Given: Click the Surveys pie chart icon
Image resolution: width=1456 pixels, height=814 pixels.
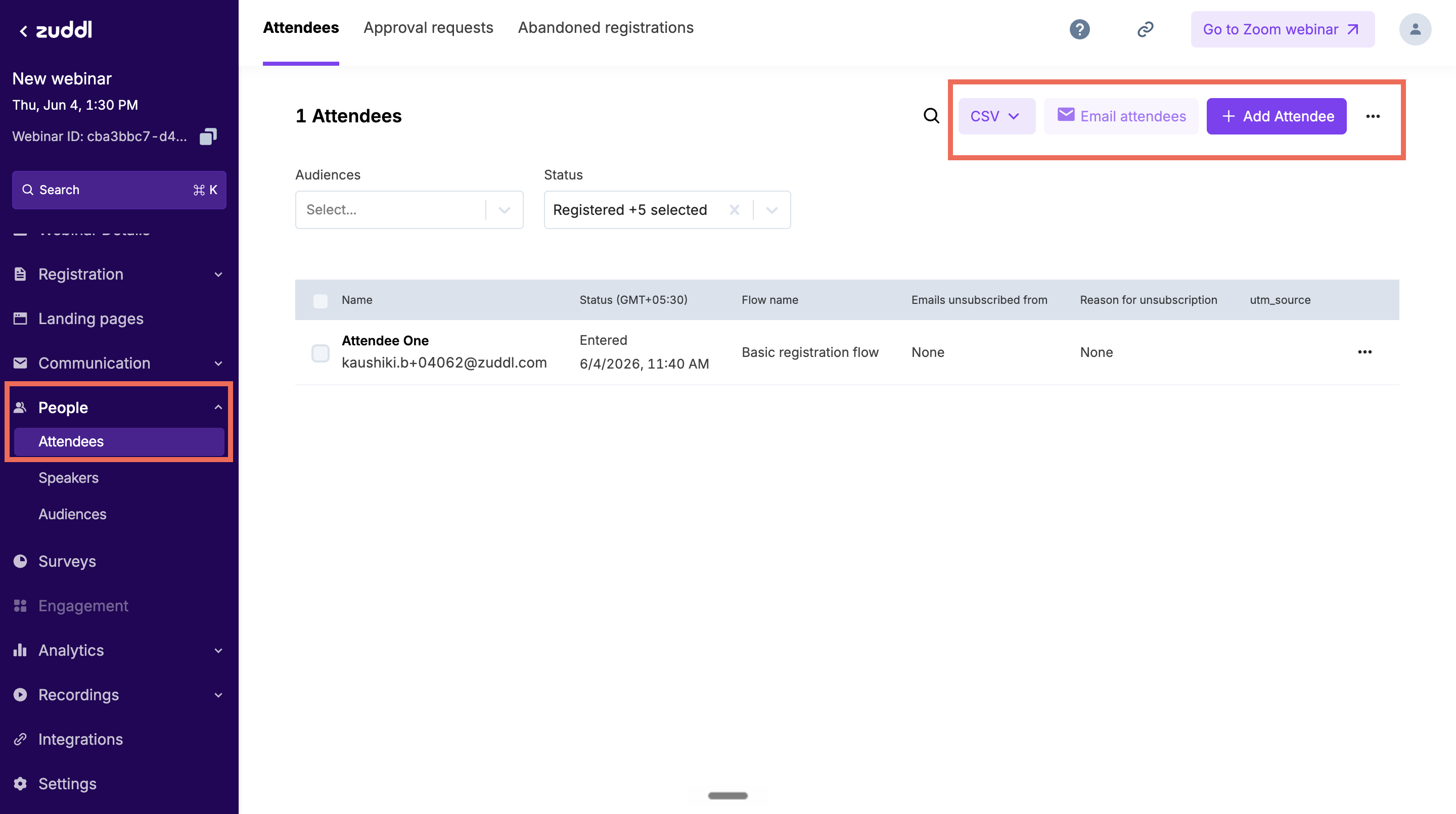Looking at the screenshot, I should pyautogui.click(x=20, y=561).
